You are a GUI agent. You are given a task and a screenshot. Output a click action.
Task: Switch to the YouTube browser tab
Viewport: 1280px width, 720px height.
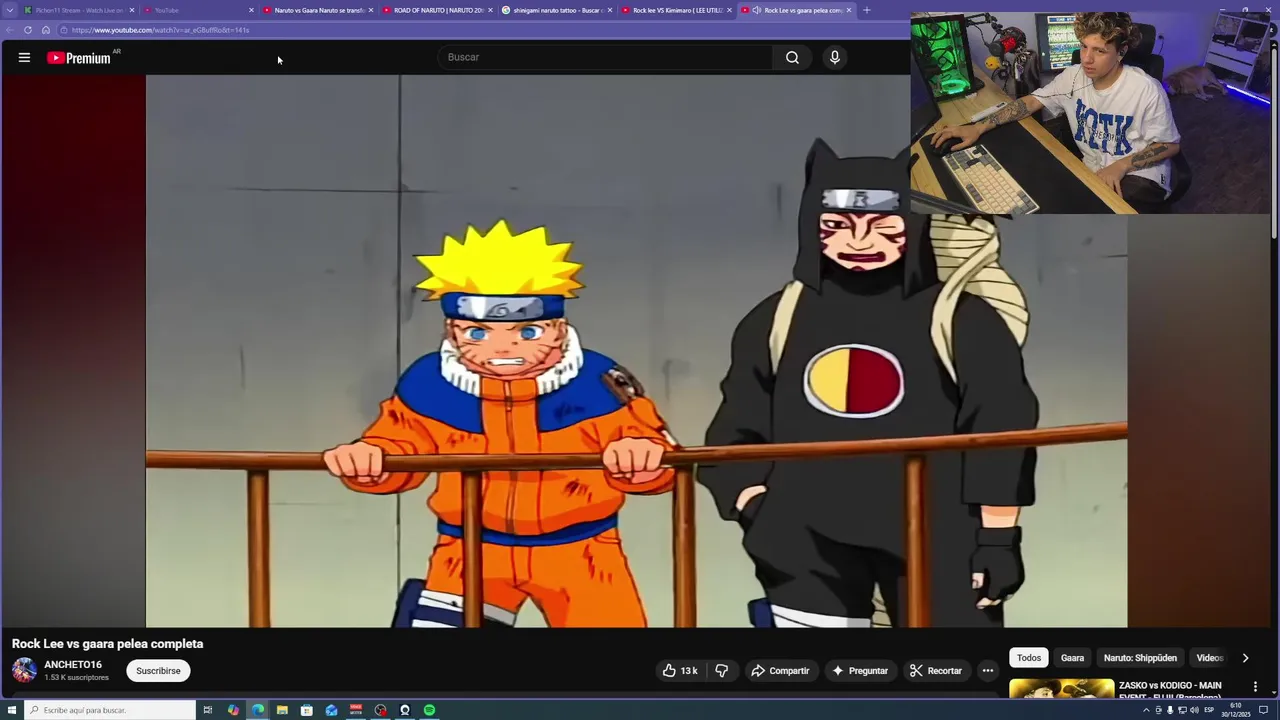point(195,10)
